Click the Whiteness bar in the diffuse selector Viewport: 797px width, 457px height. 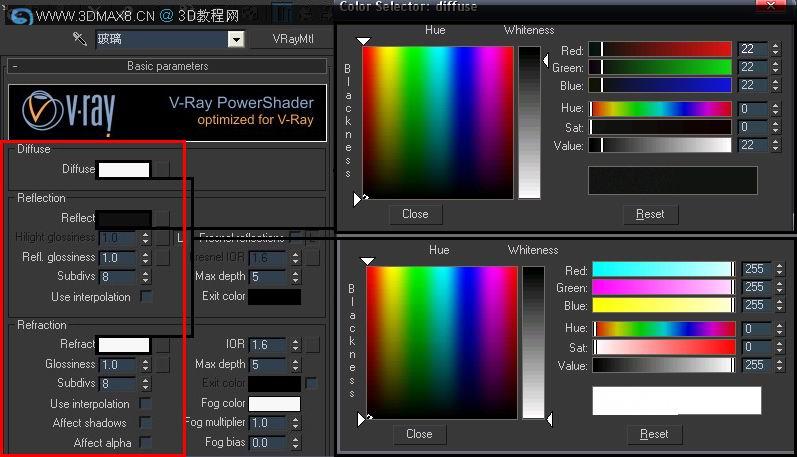pyautogui.click(x=529, y=123)
